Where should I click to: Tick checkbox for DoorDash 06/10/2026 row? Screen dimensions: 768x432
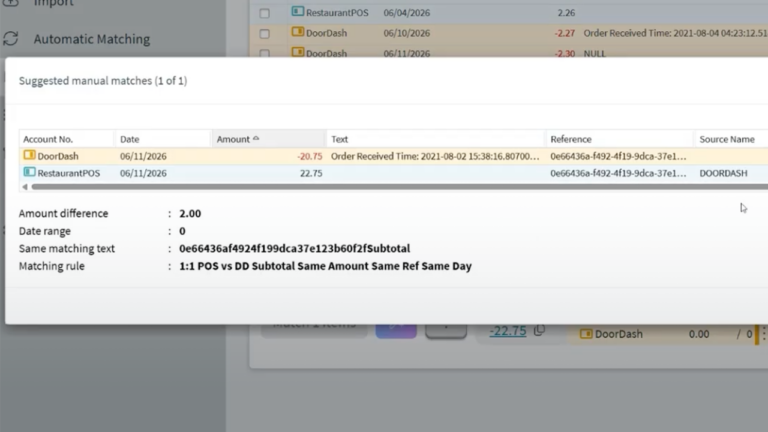(x=264, y=33)
